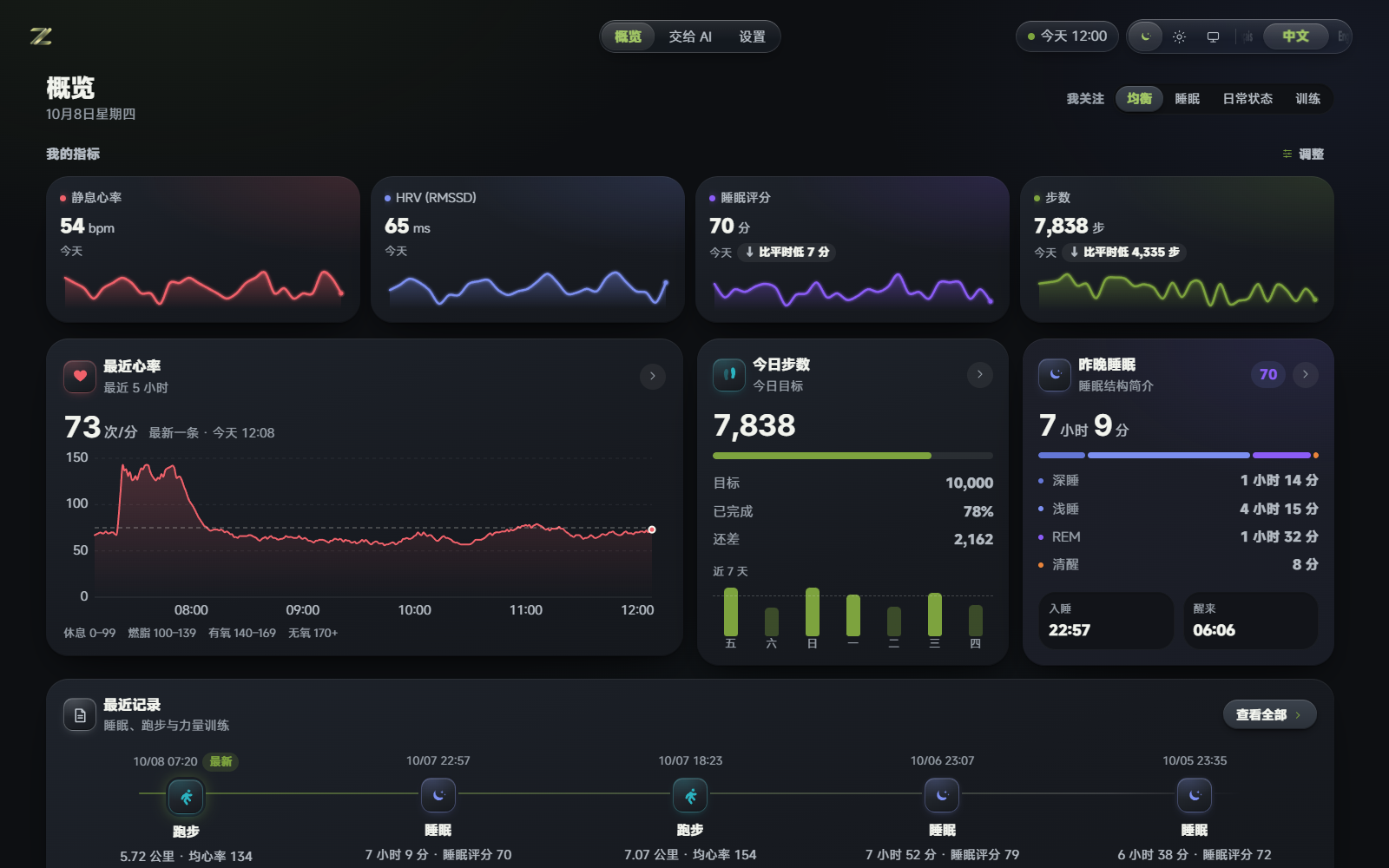
Task: Click the 10/08 07:20 跑步 timeline icon
Action: [x=186, y=796]
